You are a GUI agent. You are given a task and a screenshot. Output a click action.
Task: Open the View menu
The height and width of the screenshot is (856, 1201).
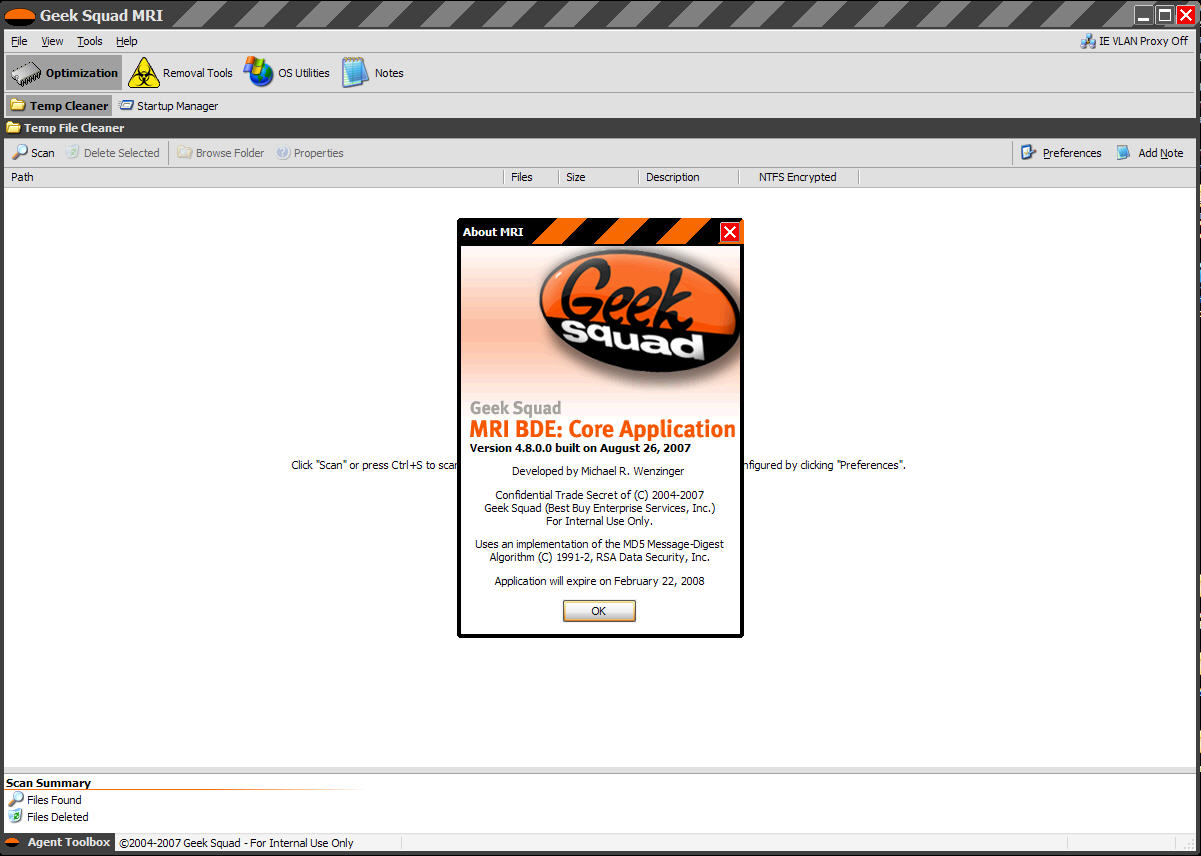pyautogui.click(x=52, y=41)
